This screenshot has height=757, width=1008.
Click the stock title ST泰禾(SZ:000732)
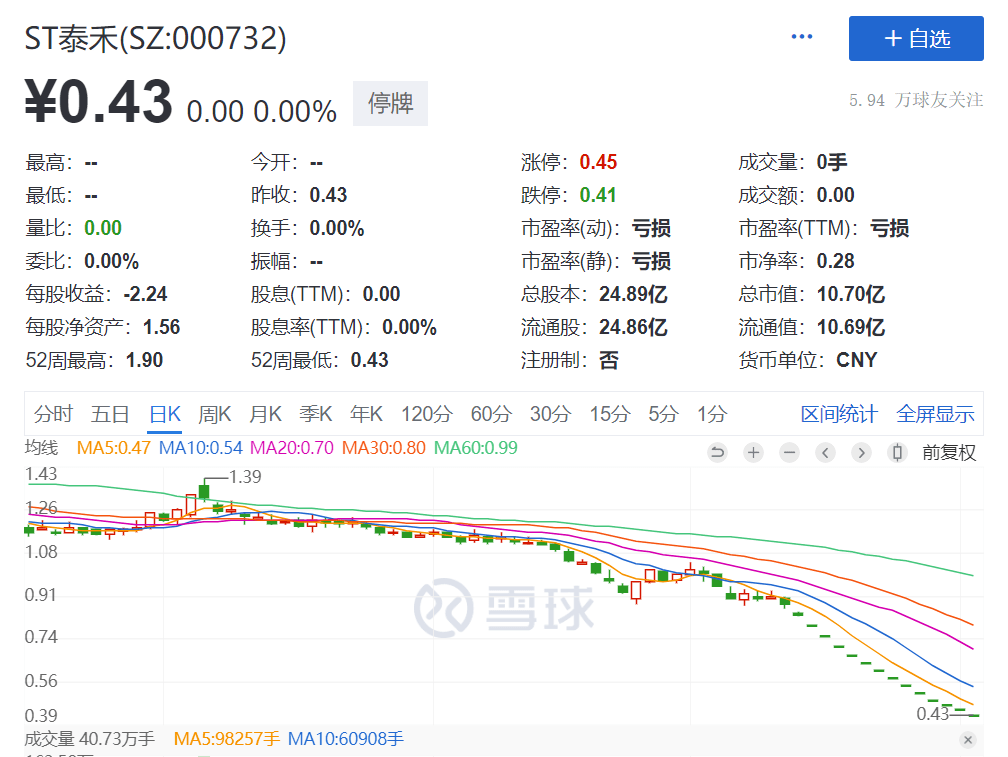click(156, 38)
